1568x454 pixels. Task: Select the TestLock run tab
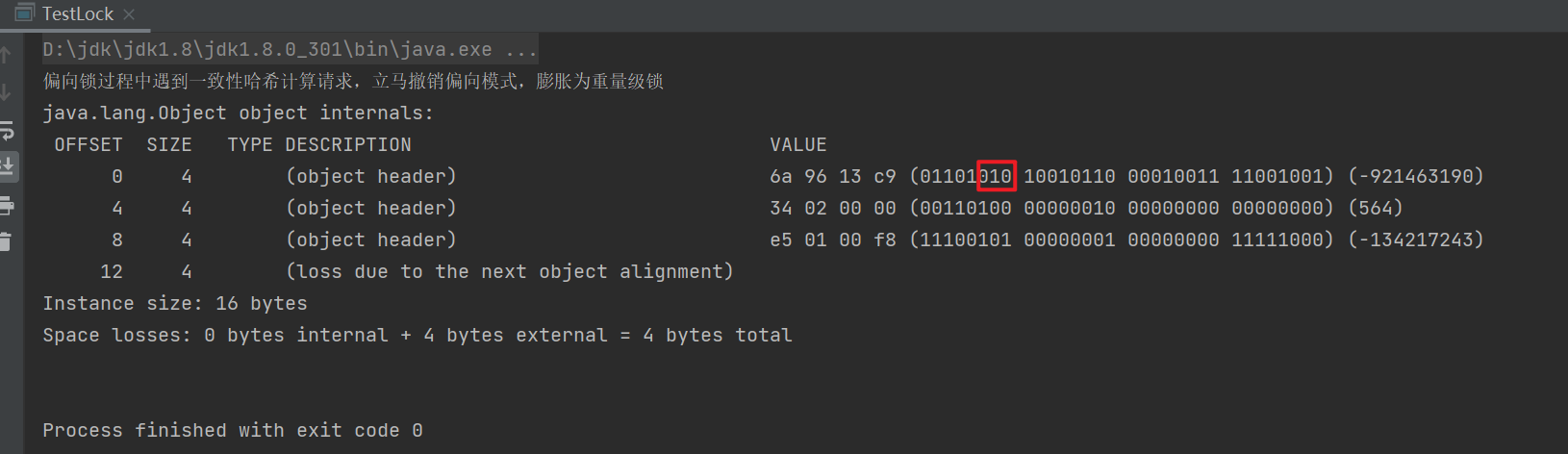[x=77, y=13]
